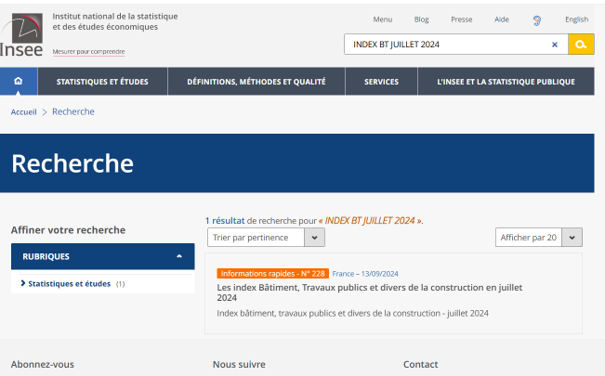Switch the site to English

point(576,19)
